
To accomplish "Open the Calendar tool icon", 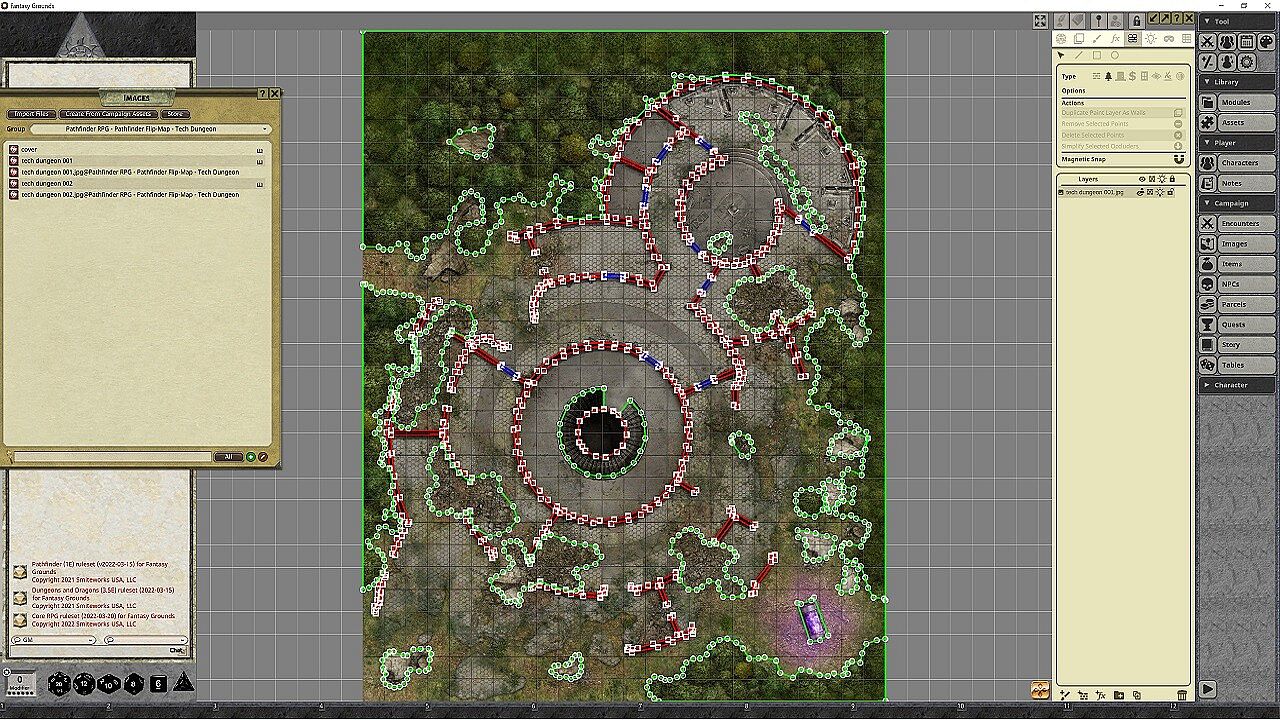I will (x=1246, y=42).
